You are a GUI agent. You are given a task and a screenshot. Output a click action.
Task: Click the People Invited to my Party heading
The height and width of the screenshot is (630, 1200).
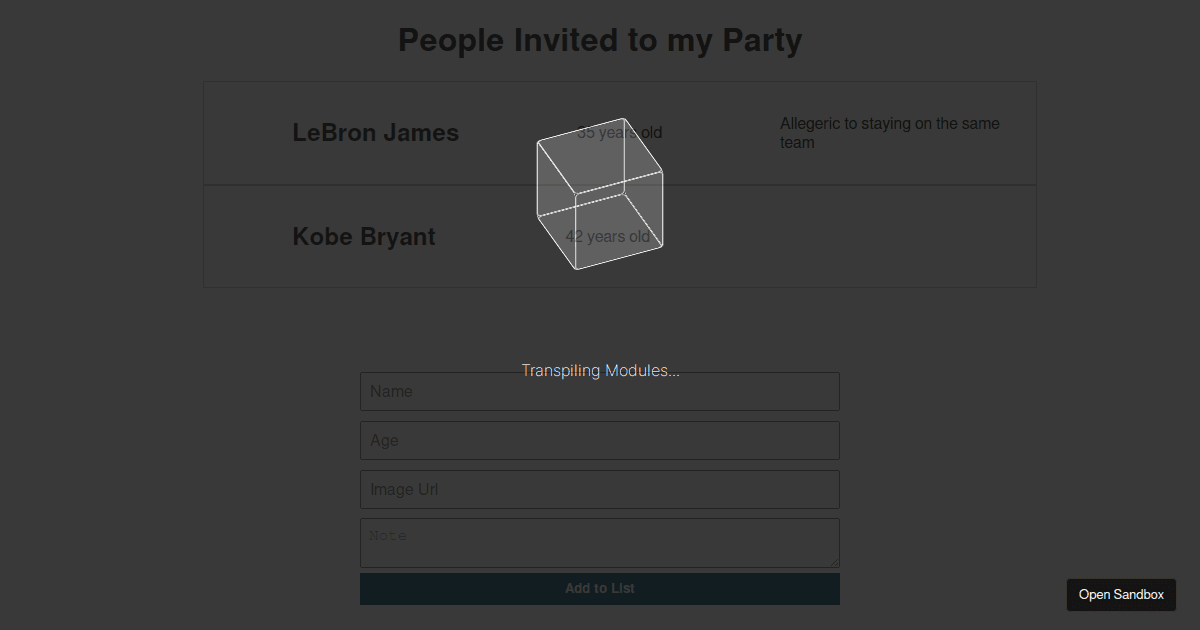(x=600, y=41)
